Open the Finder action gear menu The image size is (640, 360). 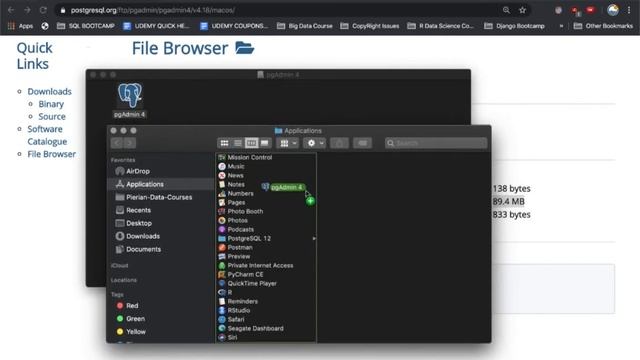point(315,143)
